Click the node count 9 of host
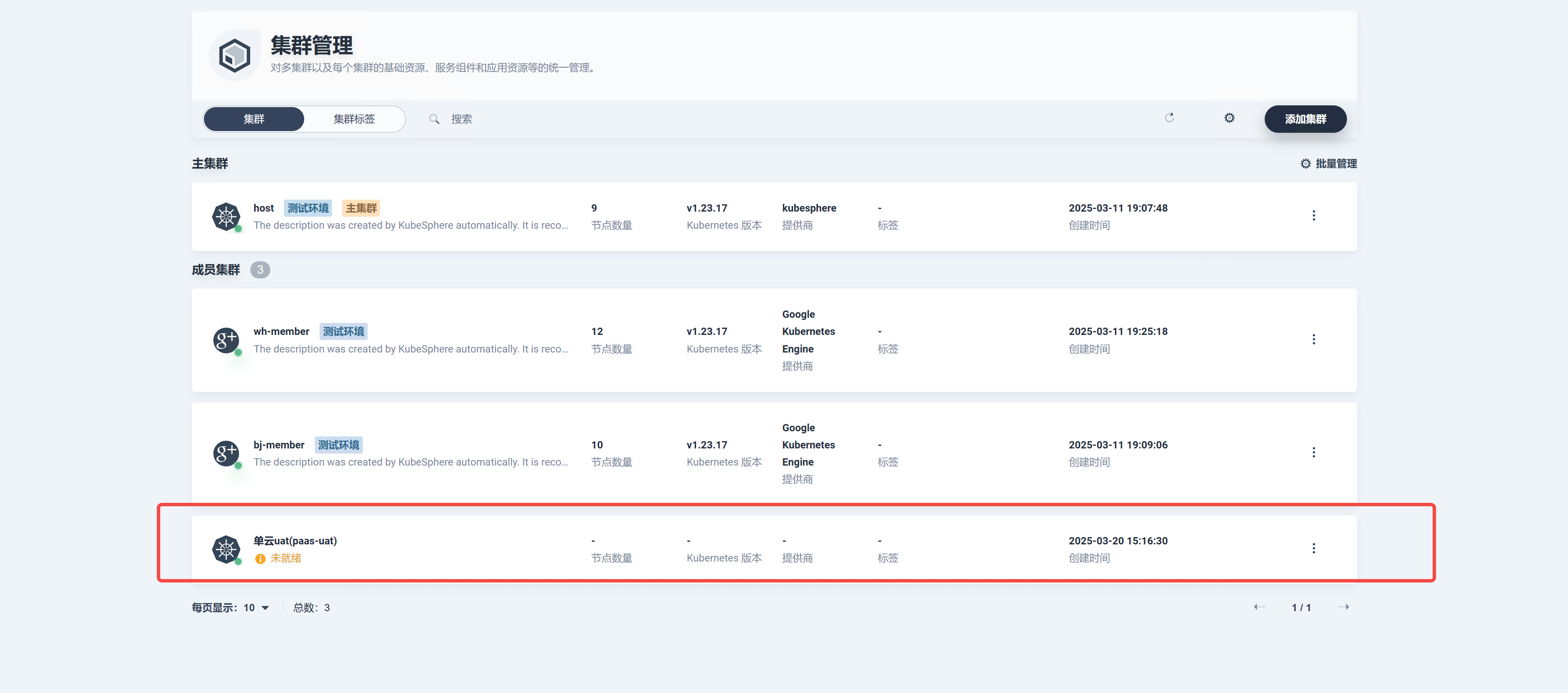The image size is (1568, 693). [x=594, y=208]
